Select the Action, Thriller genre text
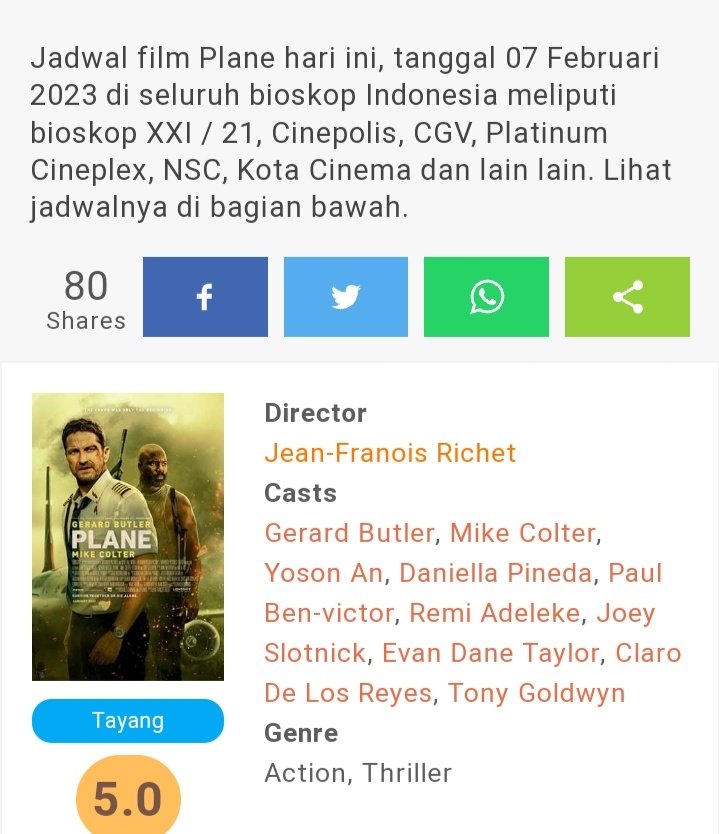719x834 pixels. tap(358, 773)
